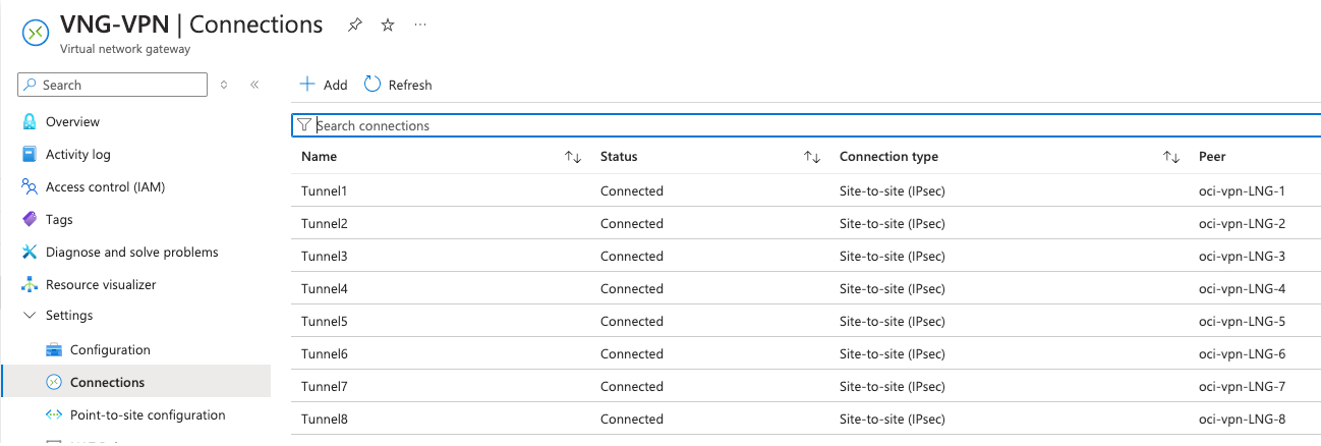Refresh the connections list
The image size is (1321, 446).
pyautogui.click(x=398, y=85)
